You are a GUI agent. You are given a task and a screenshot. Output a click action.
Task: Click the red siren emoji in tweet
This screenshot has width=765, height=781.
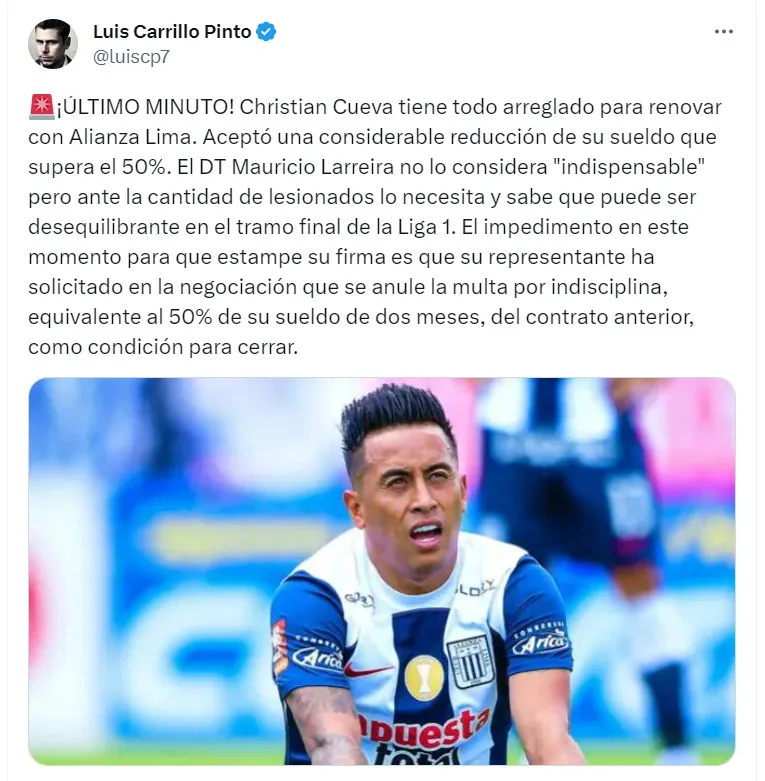pos(41,108)
